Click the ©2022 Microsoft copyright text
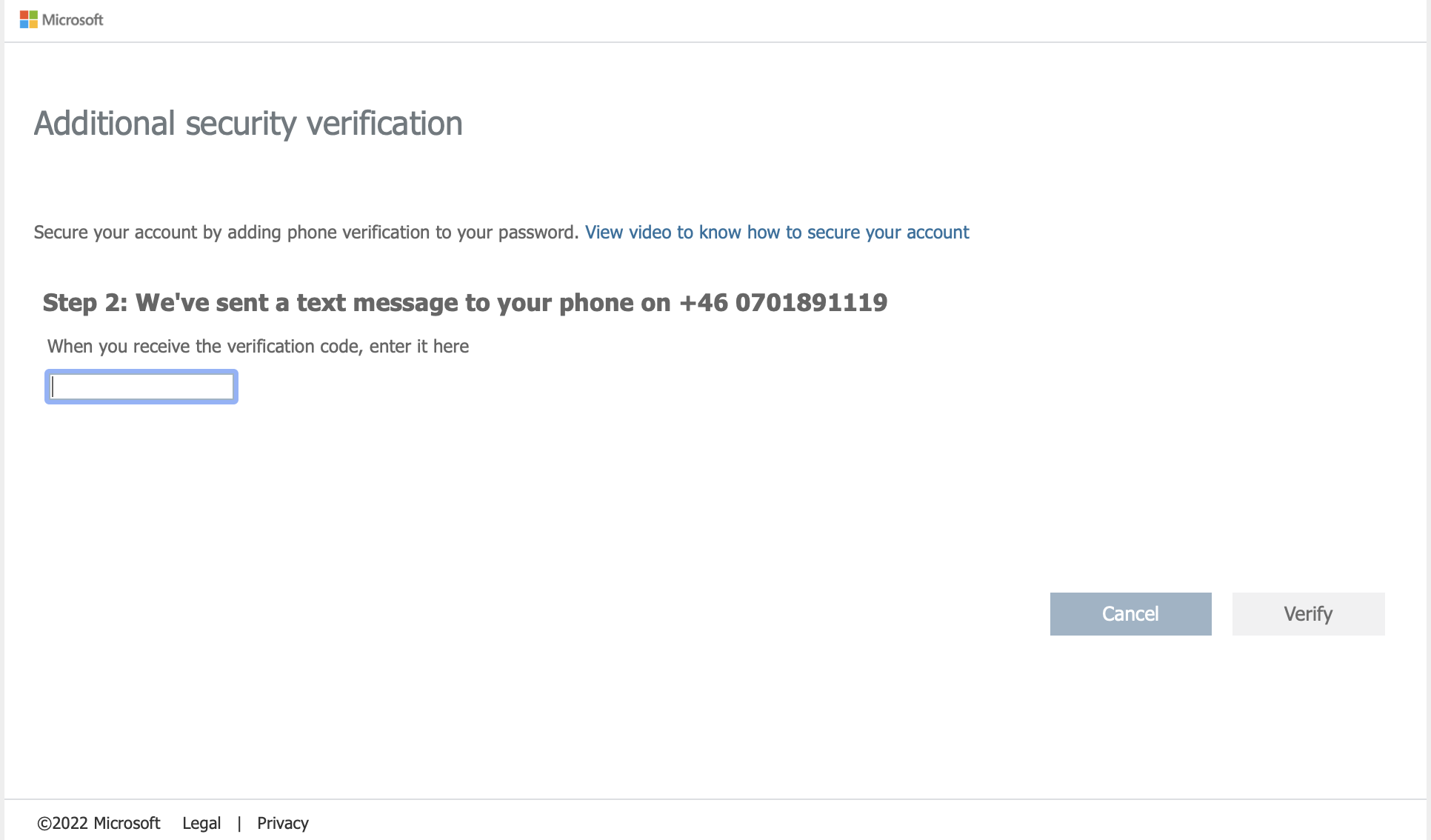This screenshot has height=840, width=1431. point(99,823)
